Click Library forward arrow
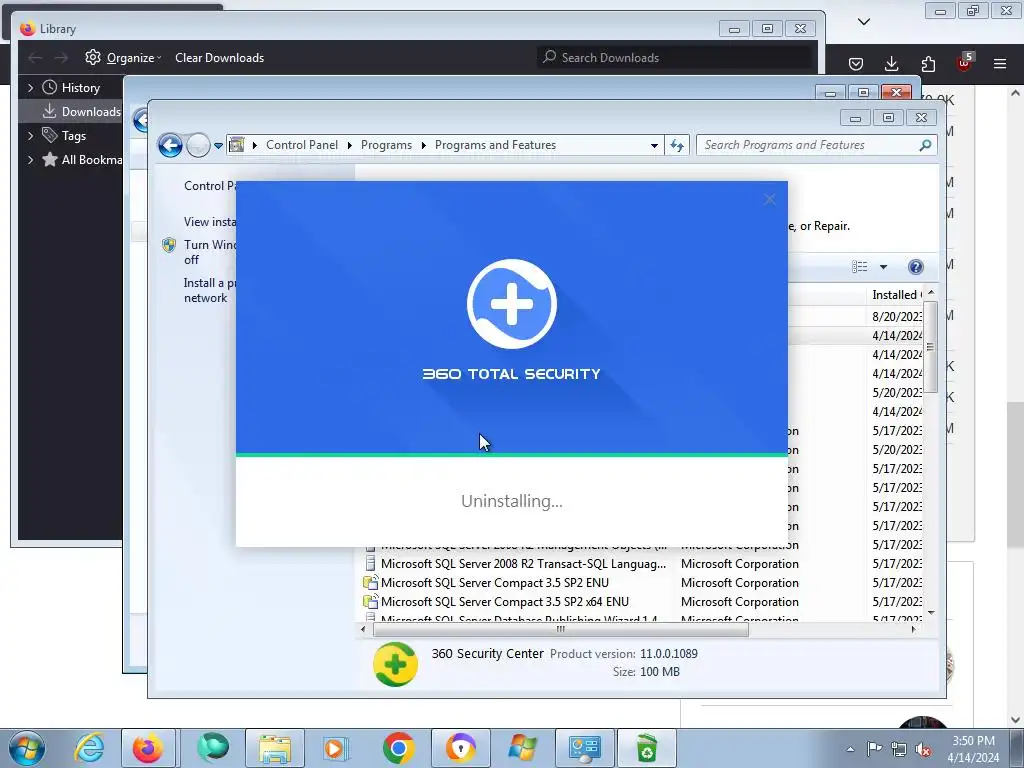The width and height of the screenshot is (1024, 768). pyautogui.click(x=61, y=57)
